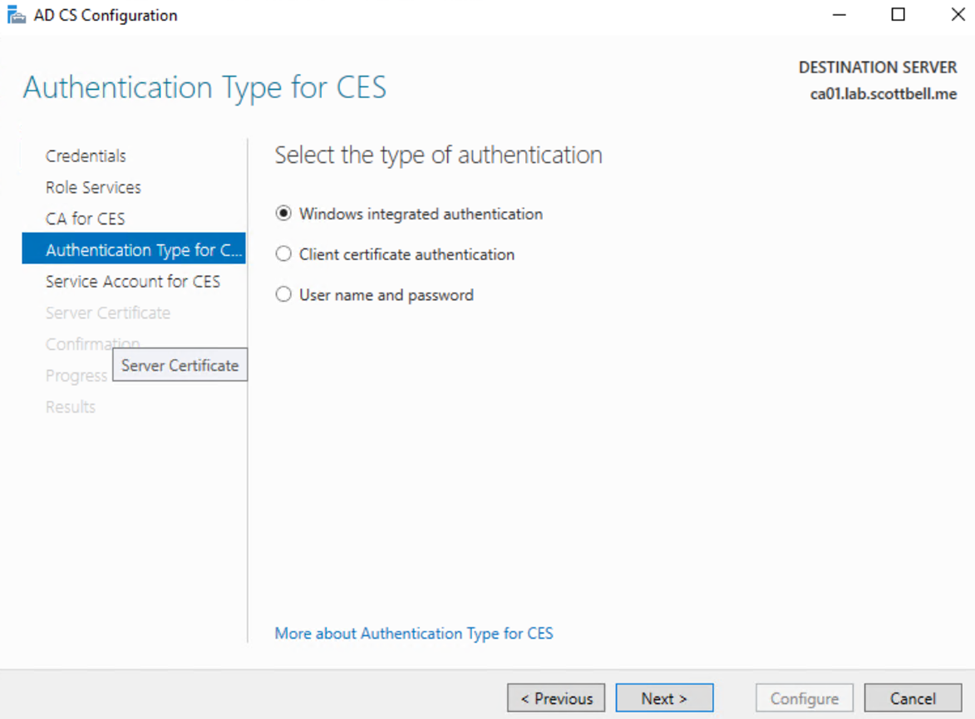Go to the Credentials step
Viewport: 975px width, 719px height.
pos(86,156)
